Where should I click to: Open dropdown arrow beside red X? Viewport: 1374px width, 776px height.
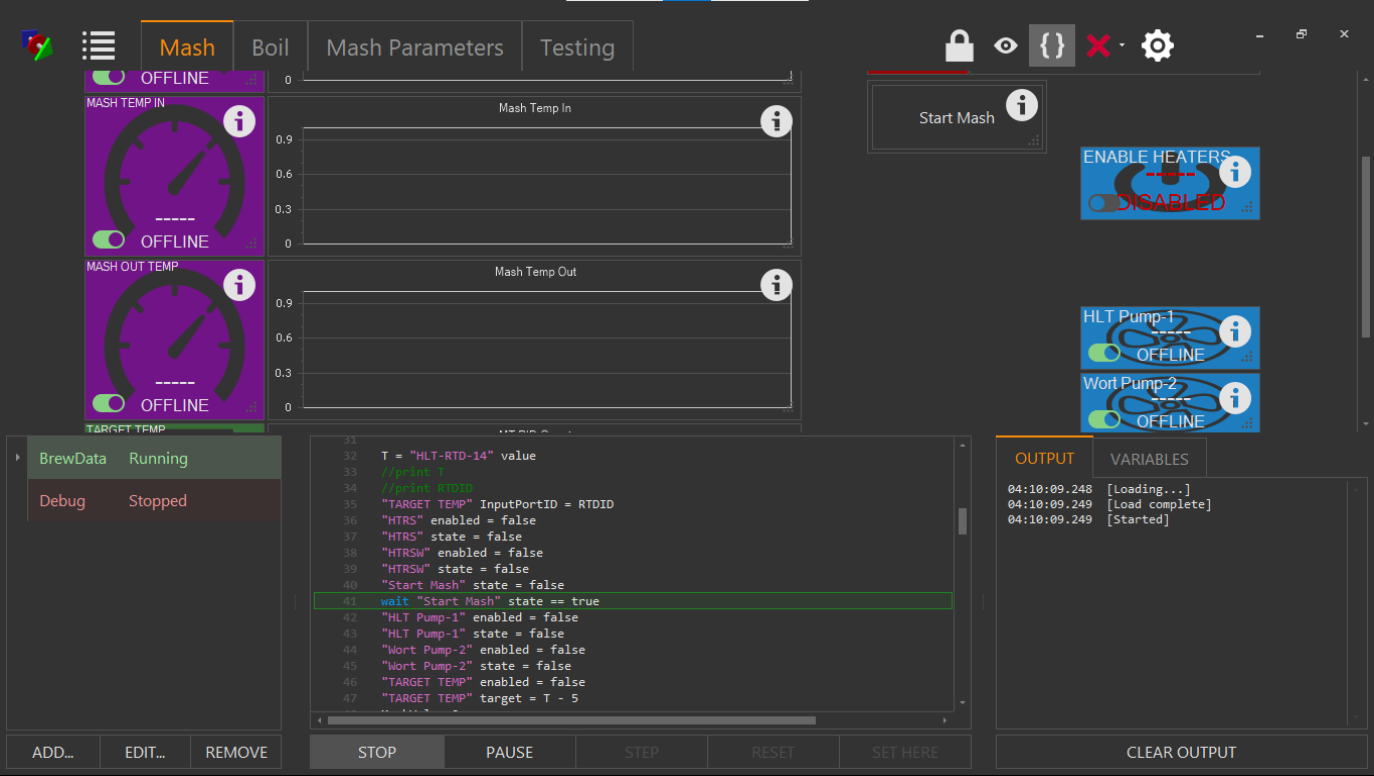1122,45
